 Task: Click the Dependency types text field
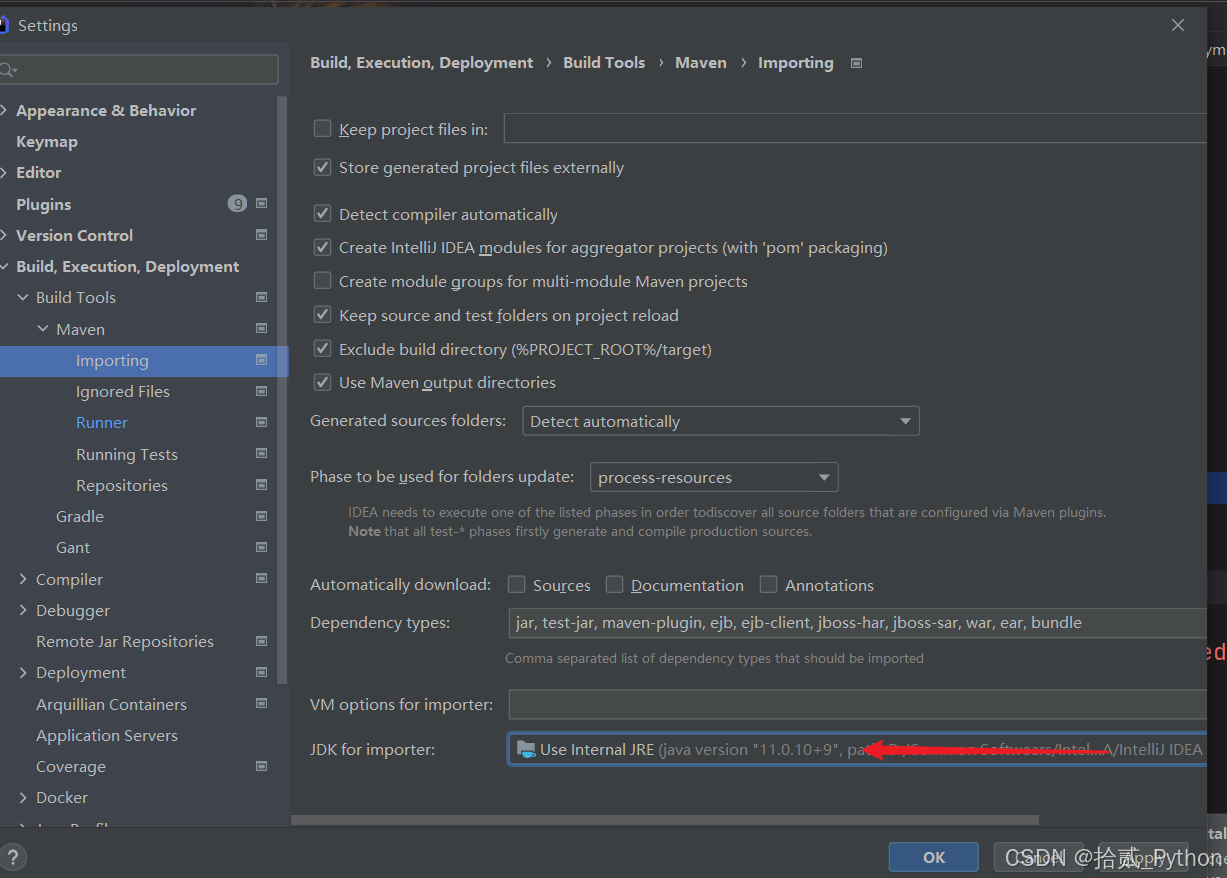click(857, 622)
